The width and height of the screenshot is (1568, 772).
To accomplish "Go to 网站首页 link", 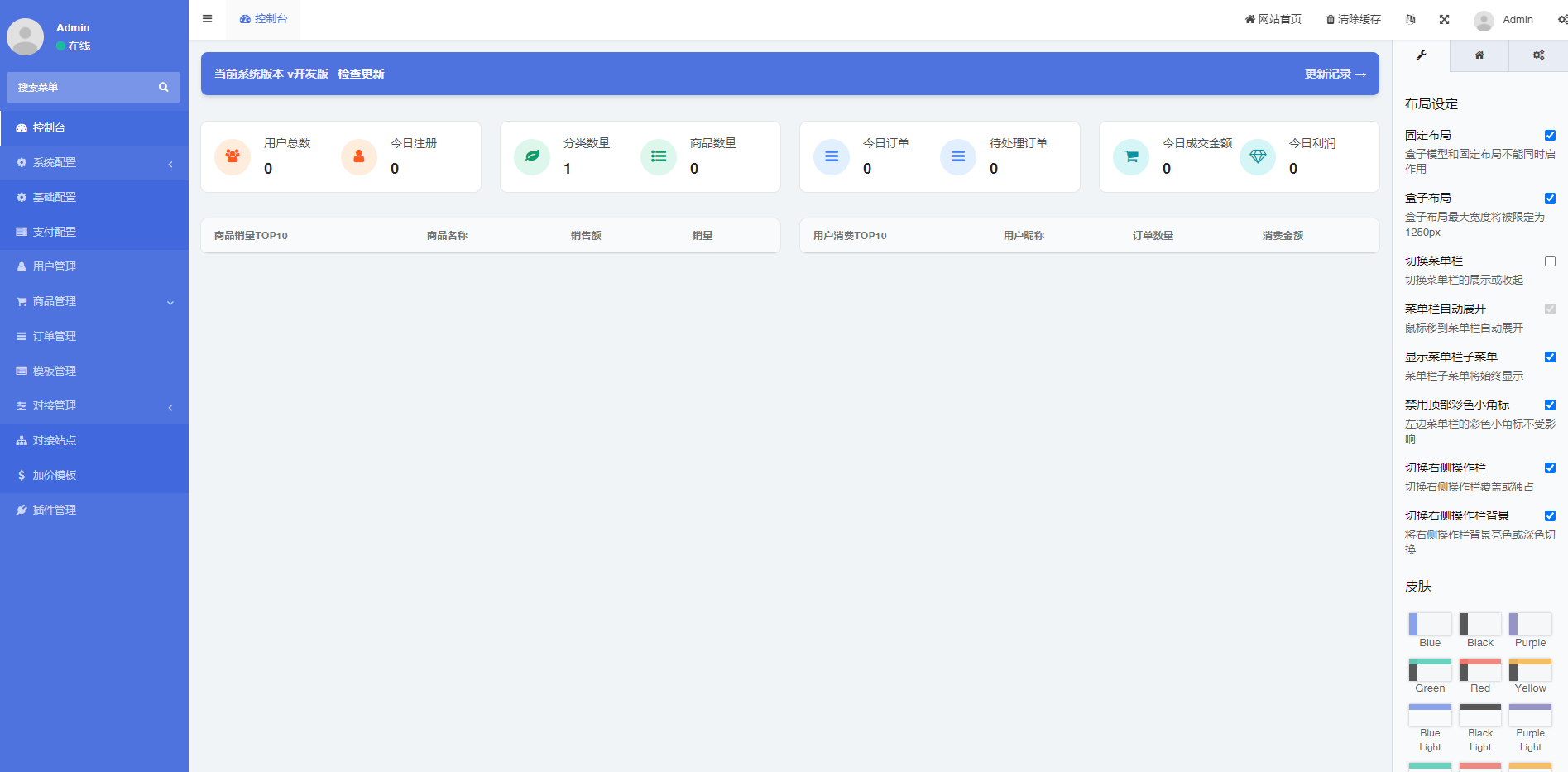I will pos(1273,19).
